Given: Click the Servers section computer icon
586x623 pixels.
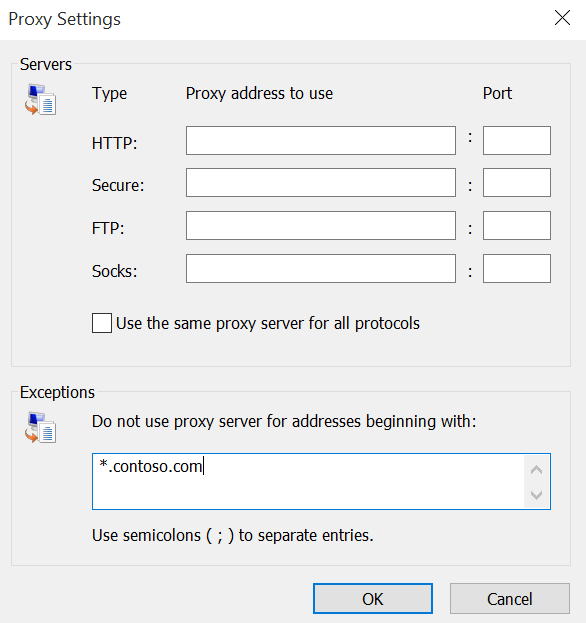Looking at the screenshot, I should (x=40, y=100).
